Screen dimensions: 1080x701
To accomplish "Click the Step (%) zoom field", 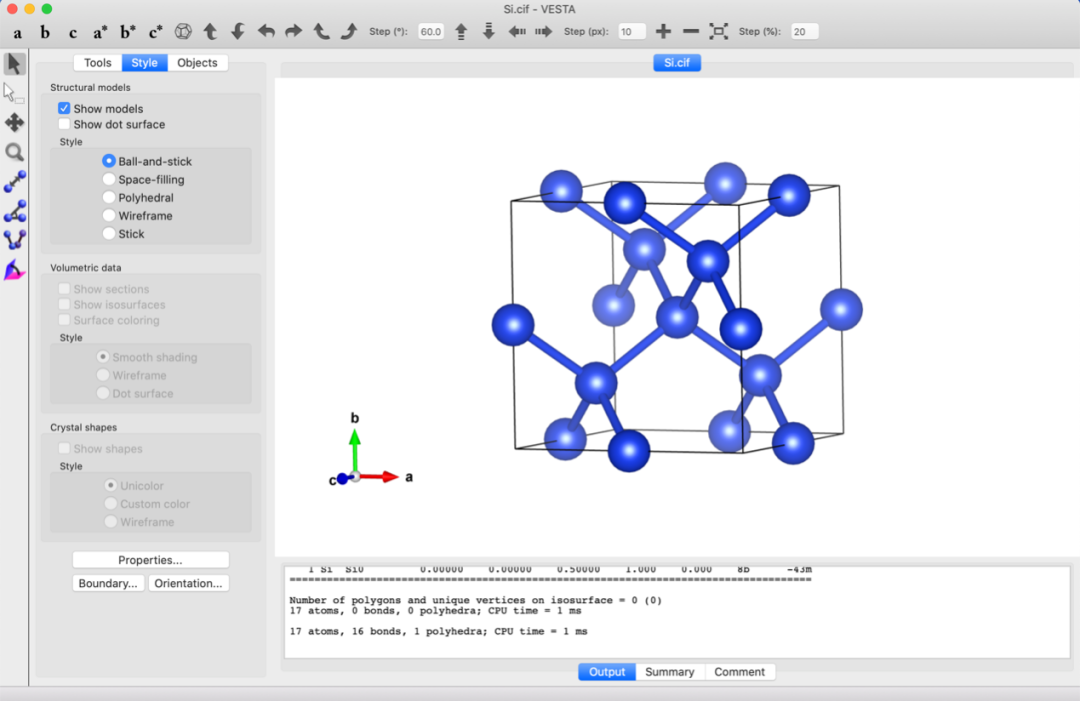I will coord(804,32).
